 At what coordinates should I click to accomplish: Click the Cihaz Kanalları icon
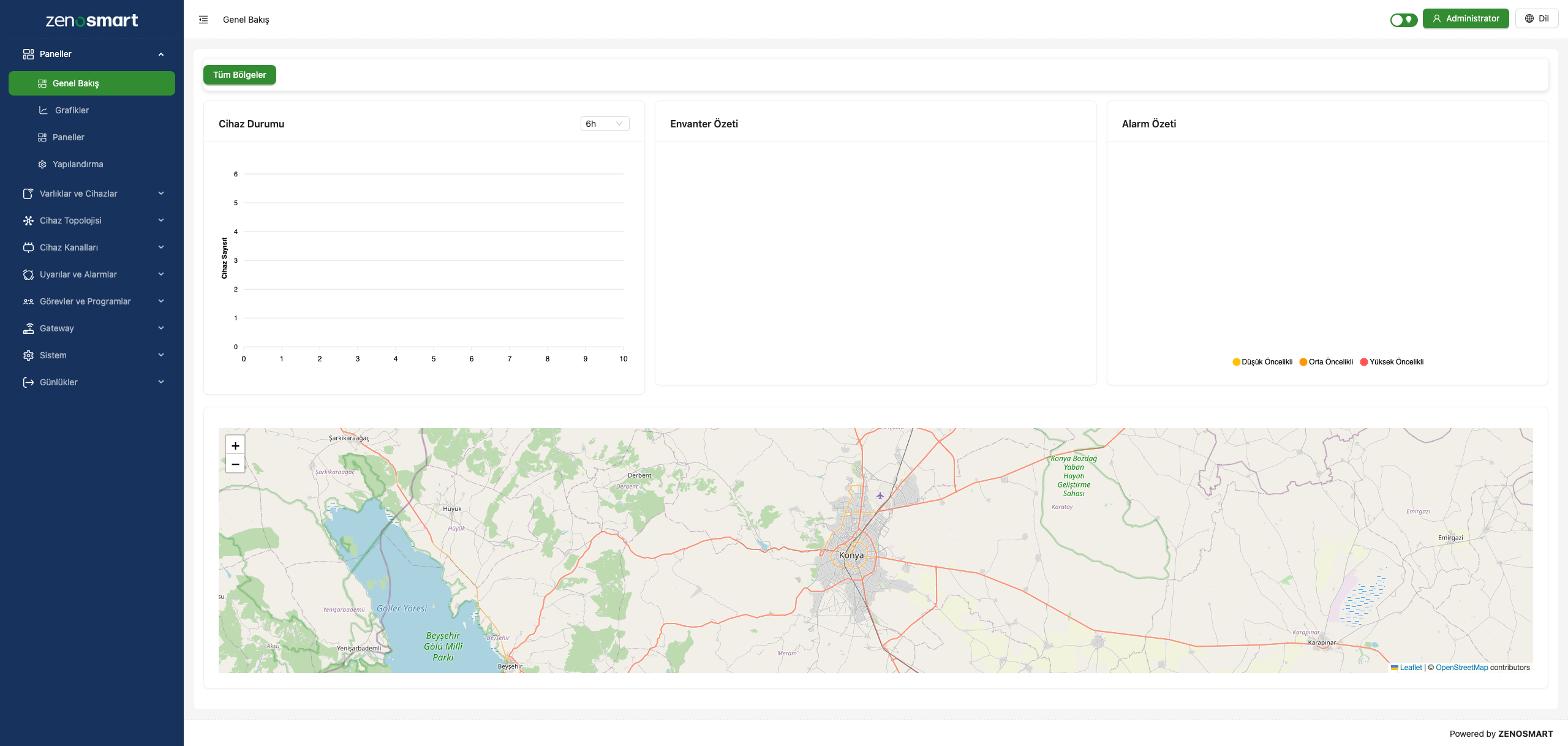point(28,247)
